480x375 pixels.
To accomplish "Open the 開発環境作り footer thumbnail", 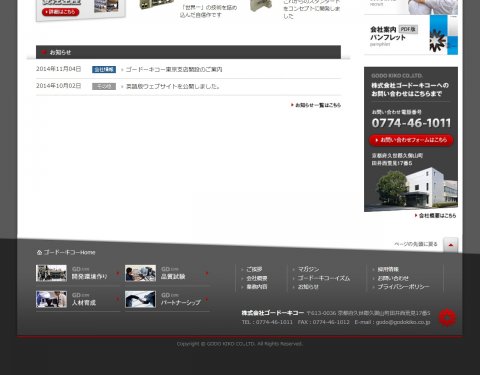I will (51, 273).
